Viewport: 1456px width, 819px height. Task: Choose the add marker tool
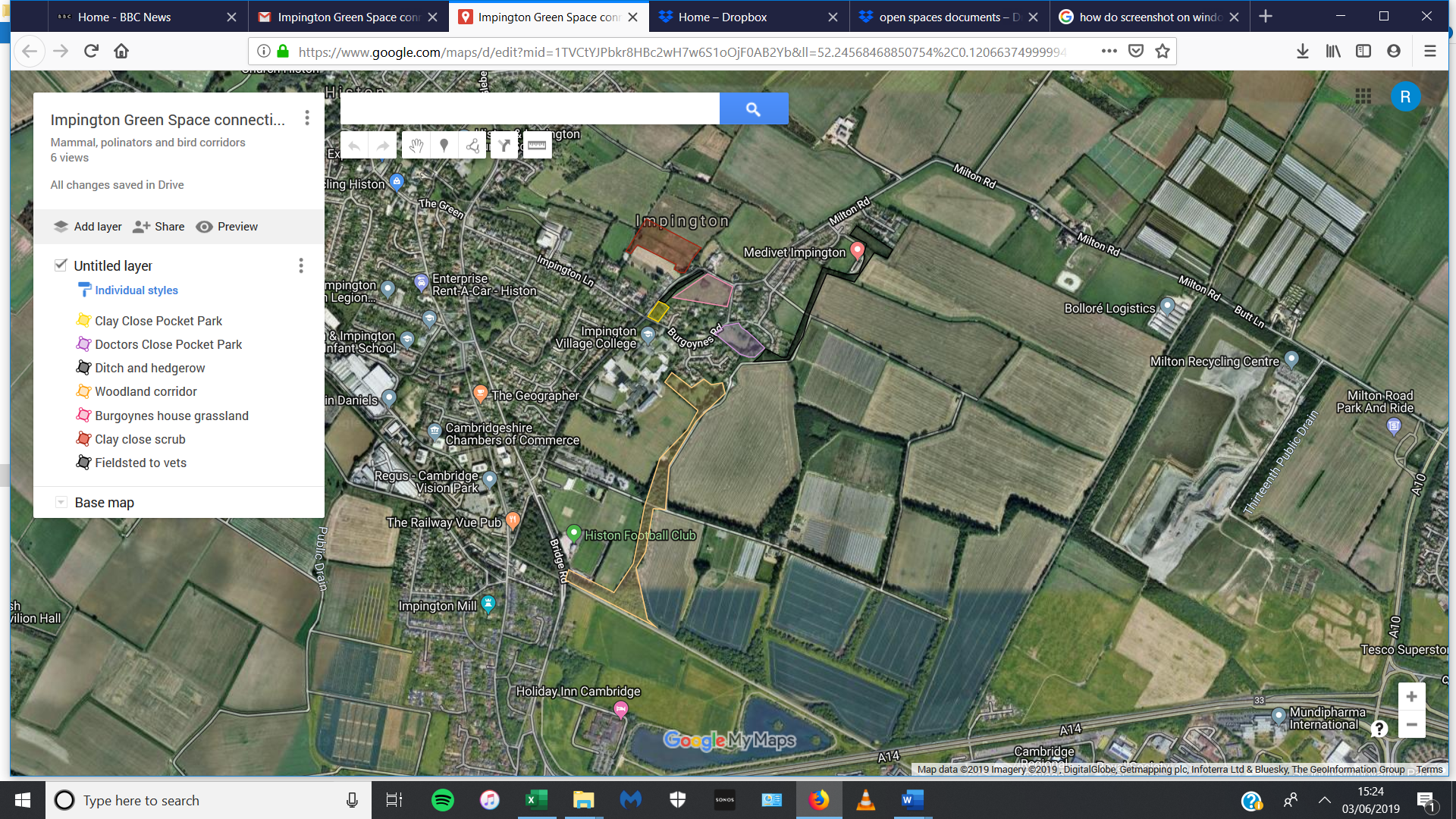[x=444, y=146]
